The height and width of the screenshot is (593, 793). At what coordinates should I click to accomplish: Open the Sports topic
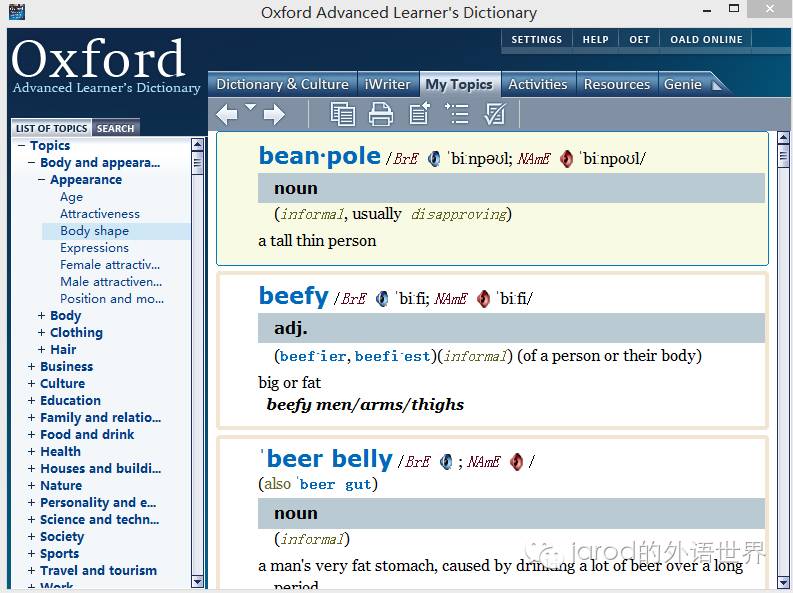[60, 554]
